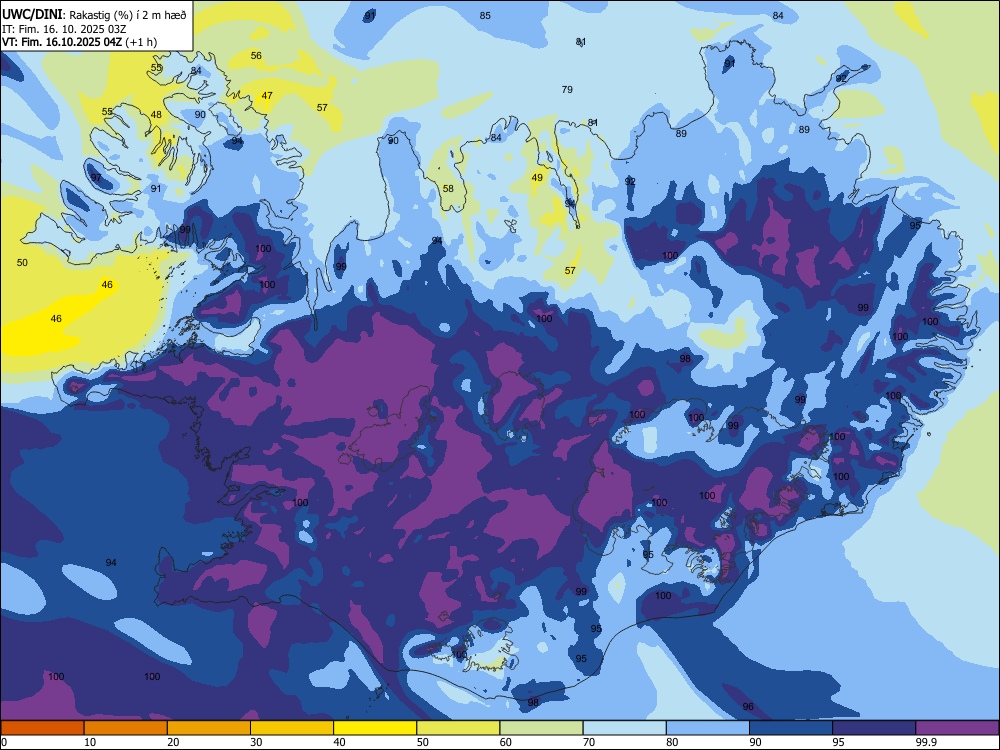This screenshot has width=1000, height=750.
Task: Click the humidity value 97 in the Westfjords
Action: click(x=96, y=177)
